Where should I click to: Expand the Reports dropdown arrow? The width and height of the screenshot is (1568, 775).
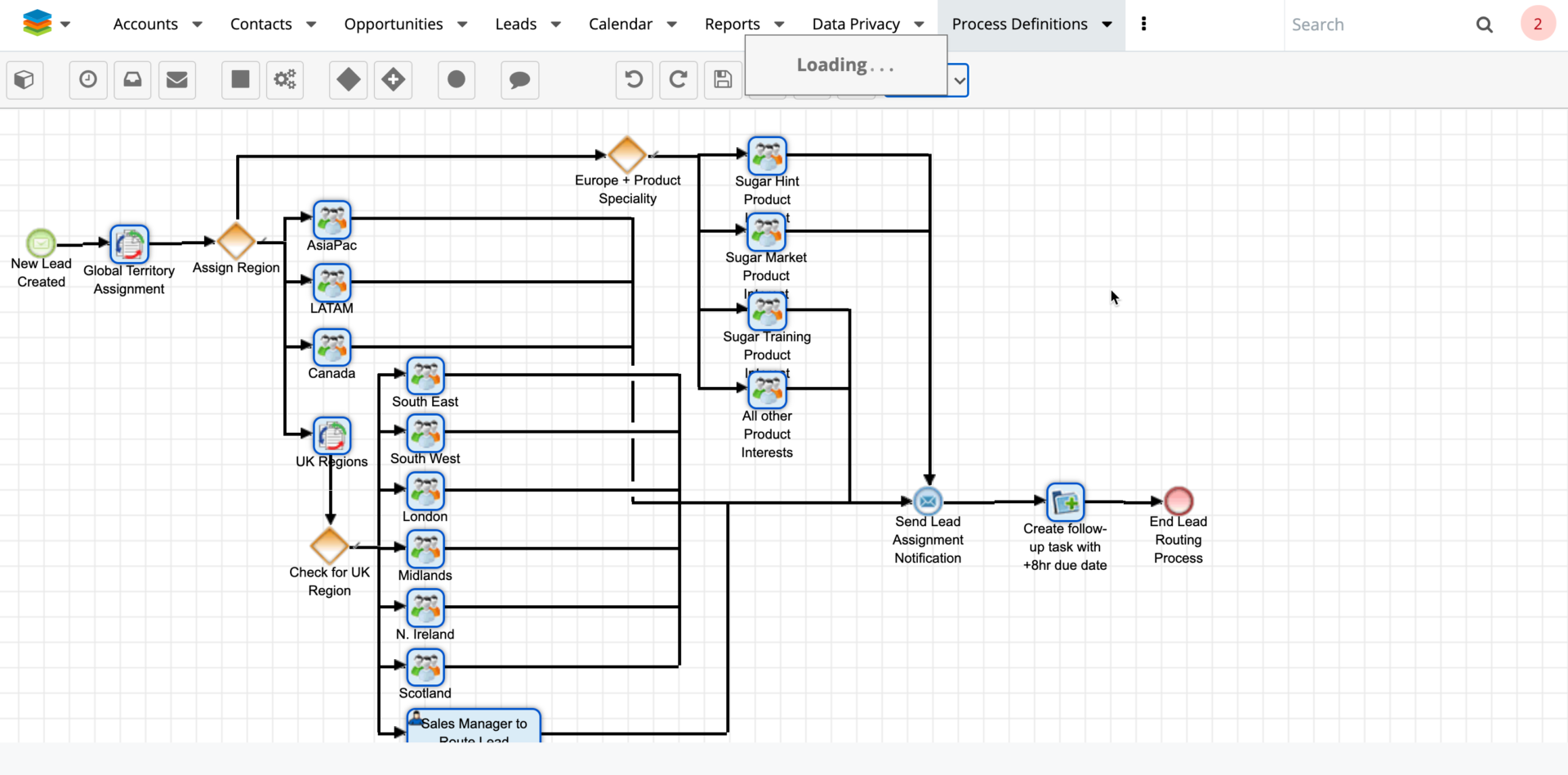[779, 24]
